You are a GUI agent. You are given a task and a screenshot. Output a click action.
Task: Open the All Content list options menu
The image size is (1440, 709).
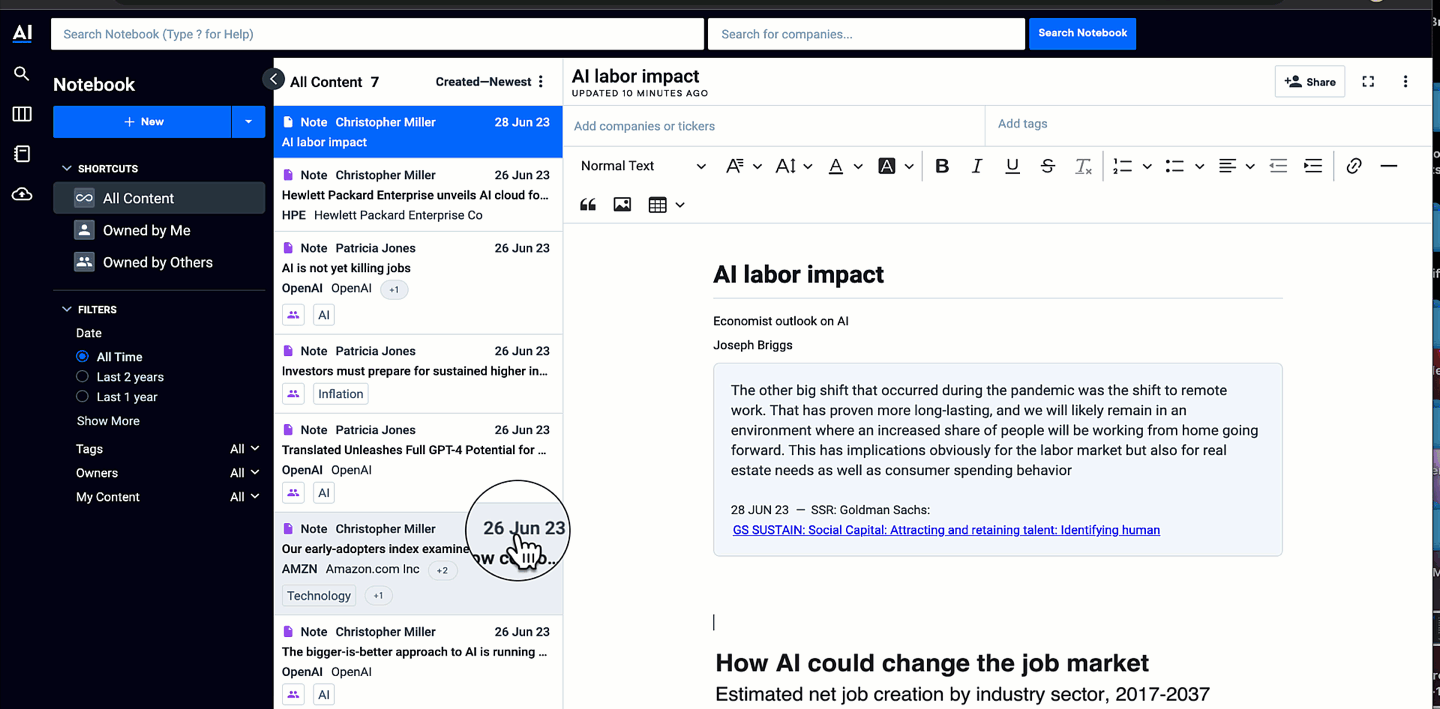541,82
